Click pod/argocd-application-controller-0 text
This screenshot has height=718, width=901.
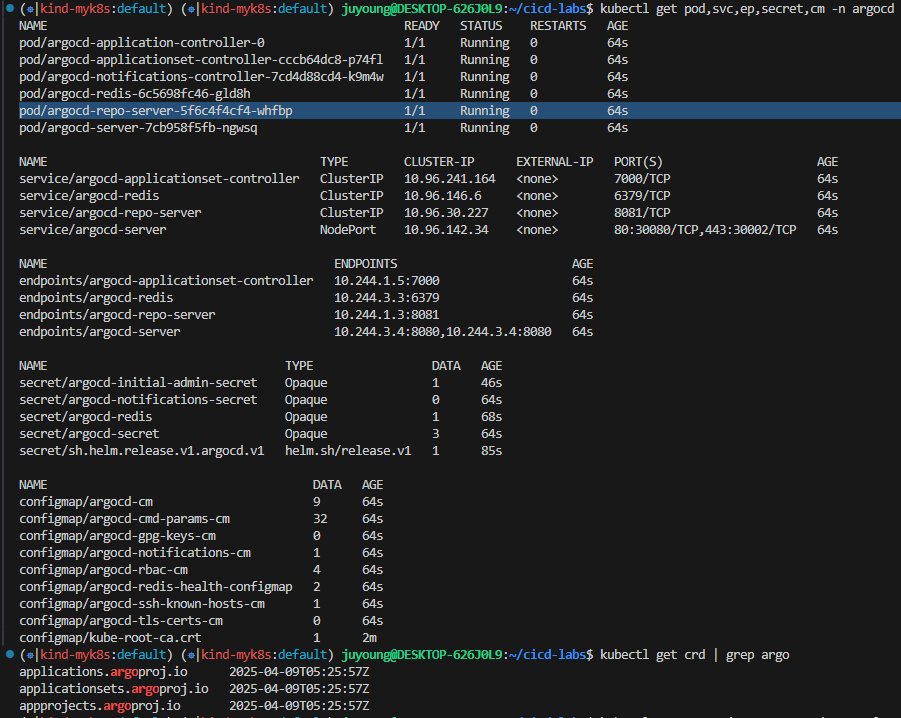coord(142,43)
